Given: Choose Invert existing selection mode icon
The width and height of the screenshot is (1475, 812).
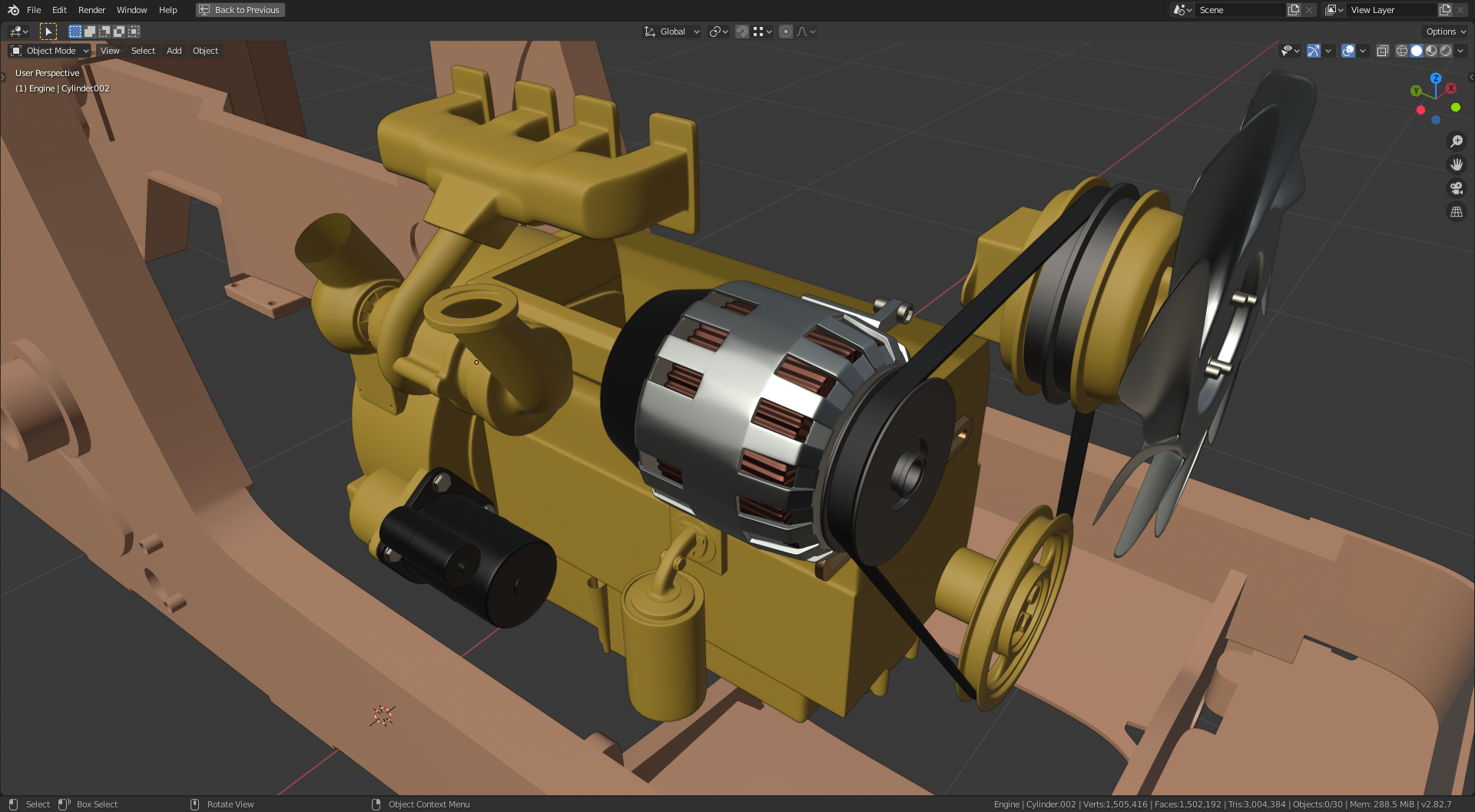Looking at the screenshot, I should click(x=119, y=31).
